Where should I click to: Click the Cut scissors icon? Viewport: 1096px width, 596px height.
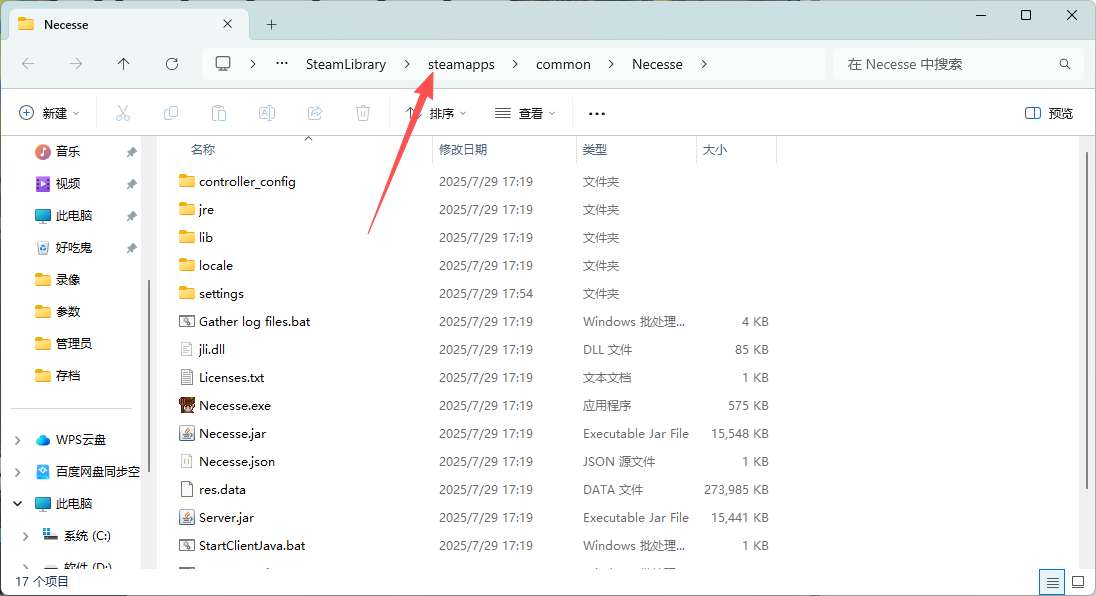pos(123,113)
